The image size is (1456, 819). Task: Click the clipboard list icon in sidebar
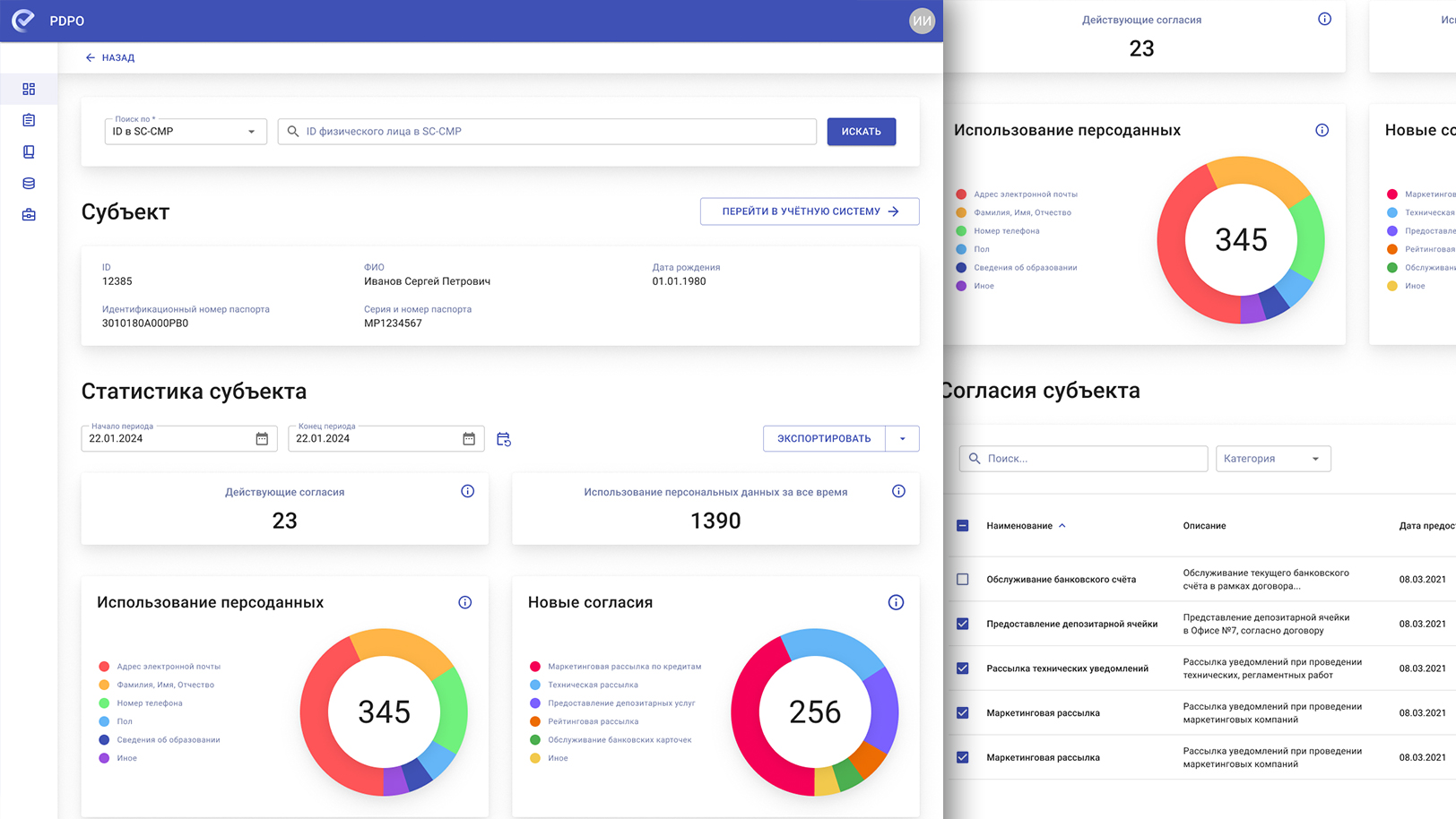(x=29, y=120)
